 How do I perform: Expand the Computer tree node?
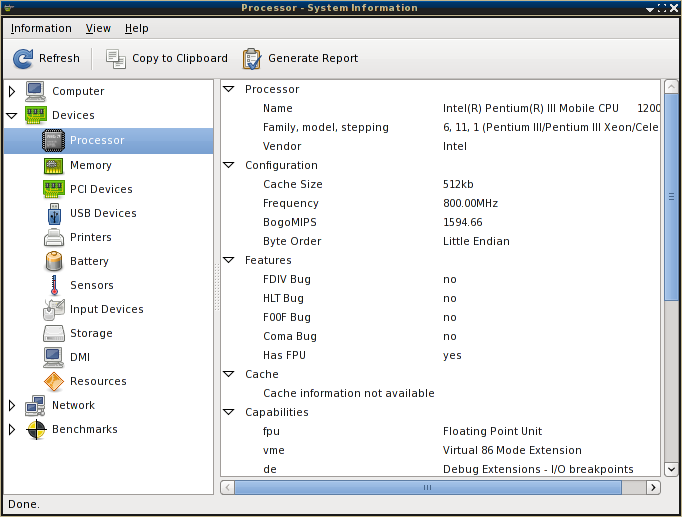[12, 91]
